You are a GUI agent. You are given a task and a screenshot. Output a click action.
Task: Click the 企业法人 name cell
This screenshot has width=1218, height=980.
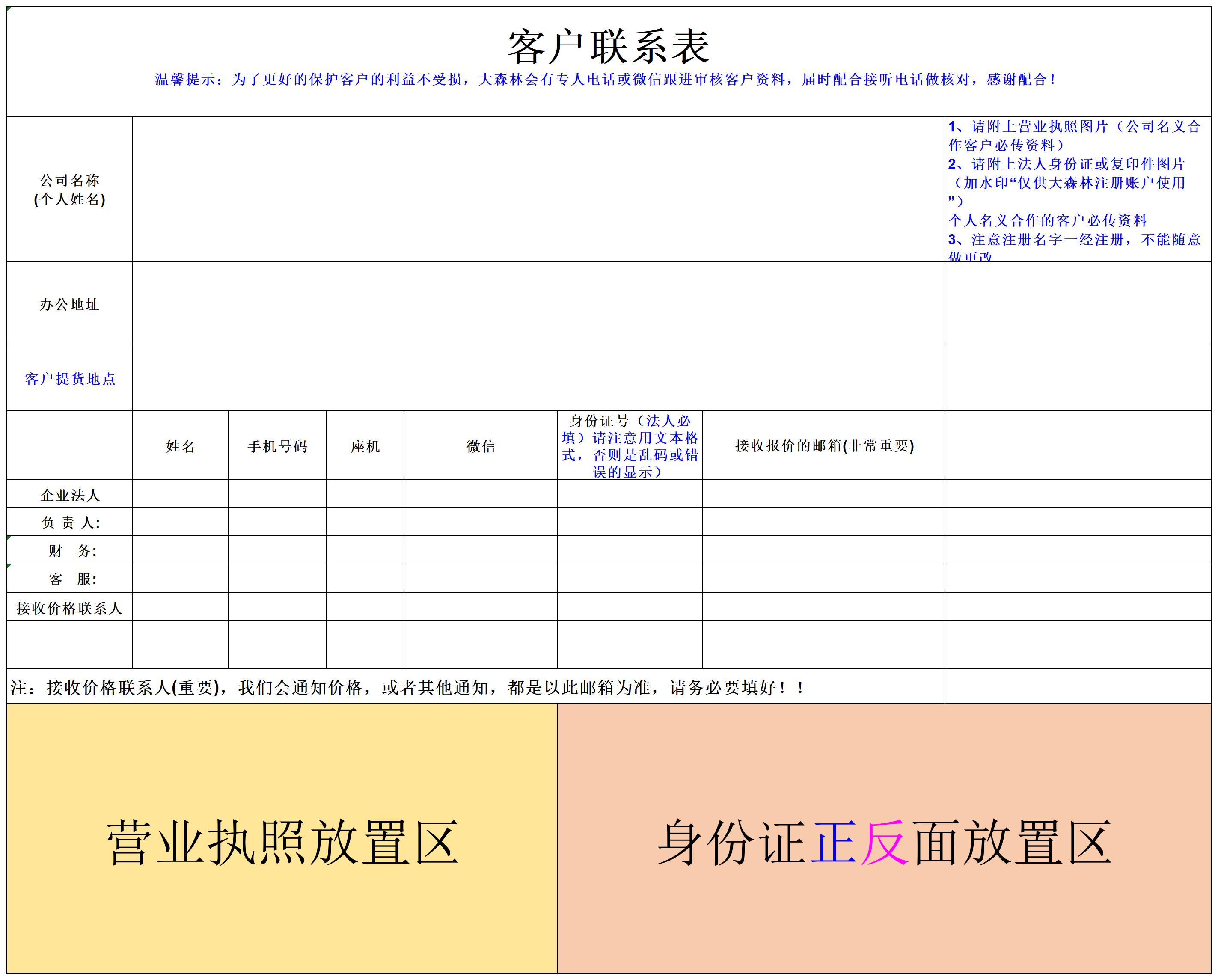click(x=181, y=494)
